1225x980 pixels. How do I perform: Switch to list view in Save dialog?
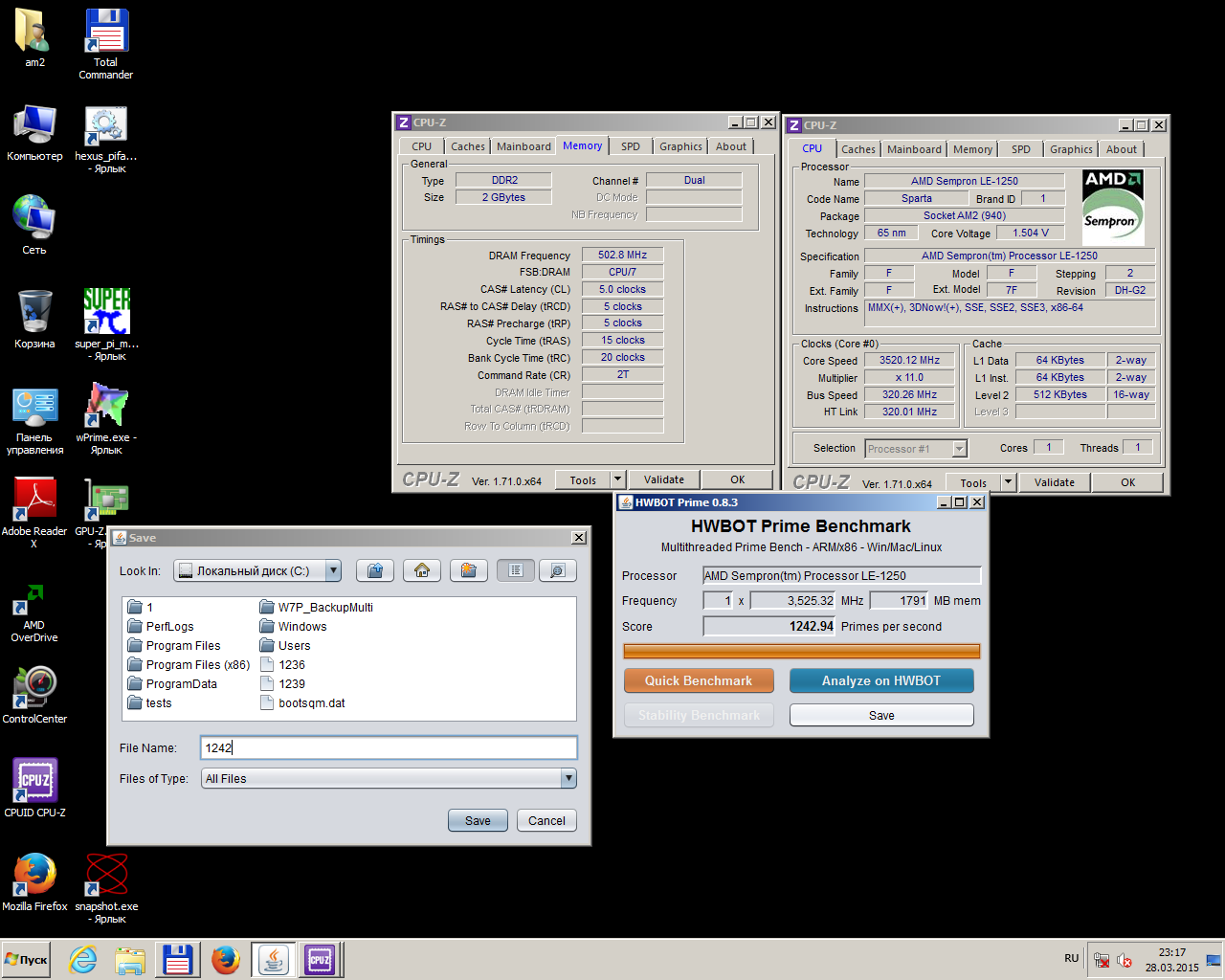point(516,570)
